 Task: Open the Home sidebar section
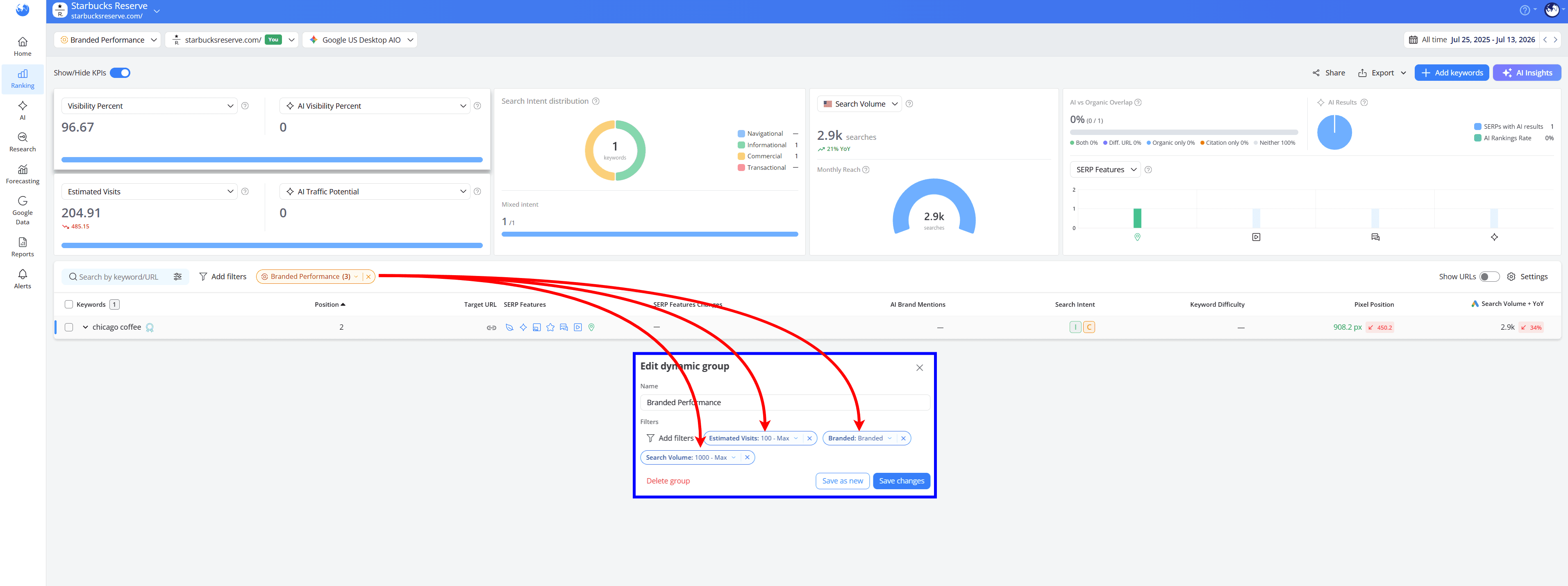[x=23, y=47]
